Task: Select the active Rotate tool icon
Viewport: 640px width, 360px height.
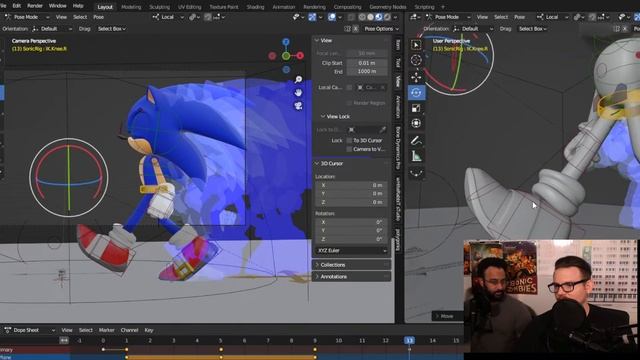Action: point(416,93)
